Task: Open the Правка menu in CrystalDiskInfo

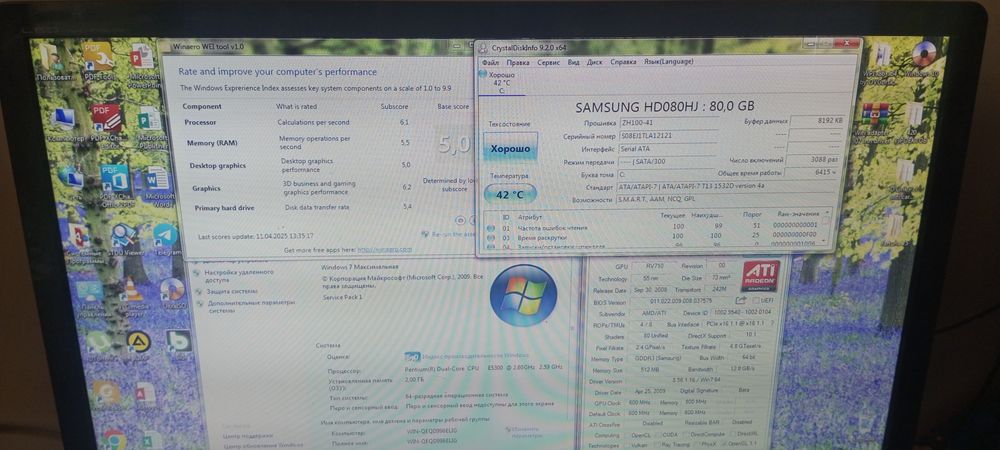Action: 518,62
